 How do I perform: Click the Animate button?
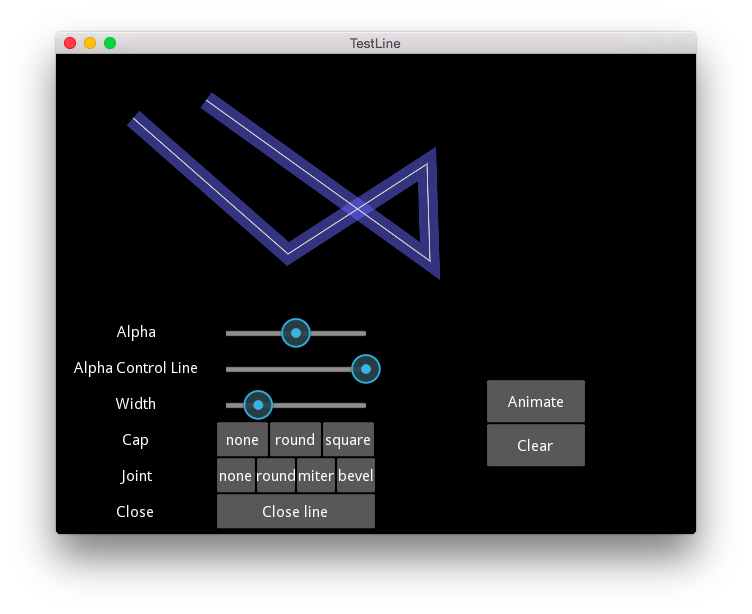(536, 401)
